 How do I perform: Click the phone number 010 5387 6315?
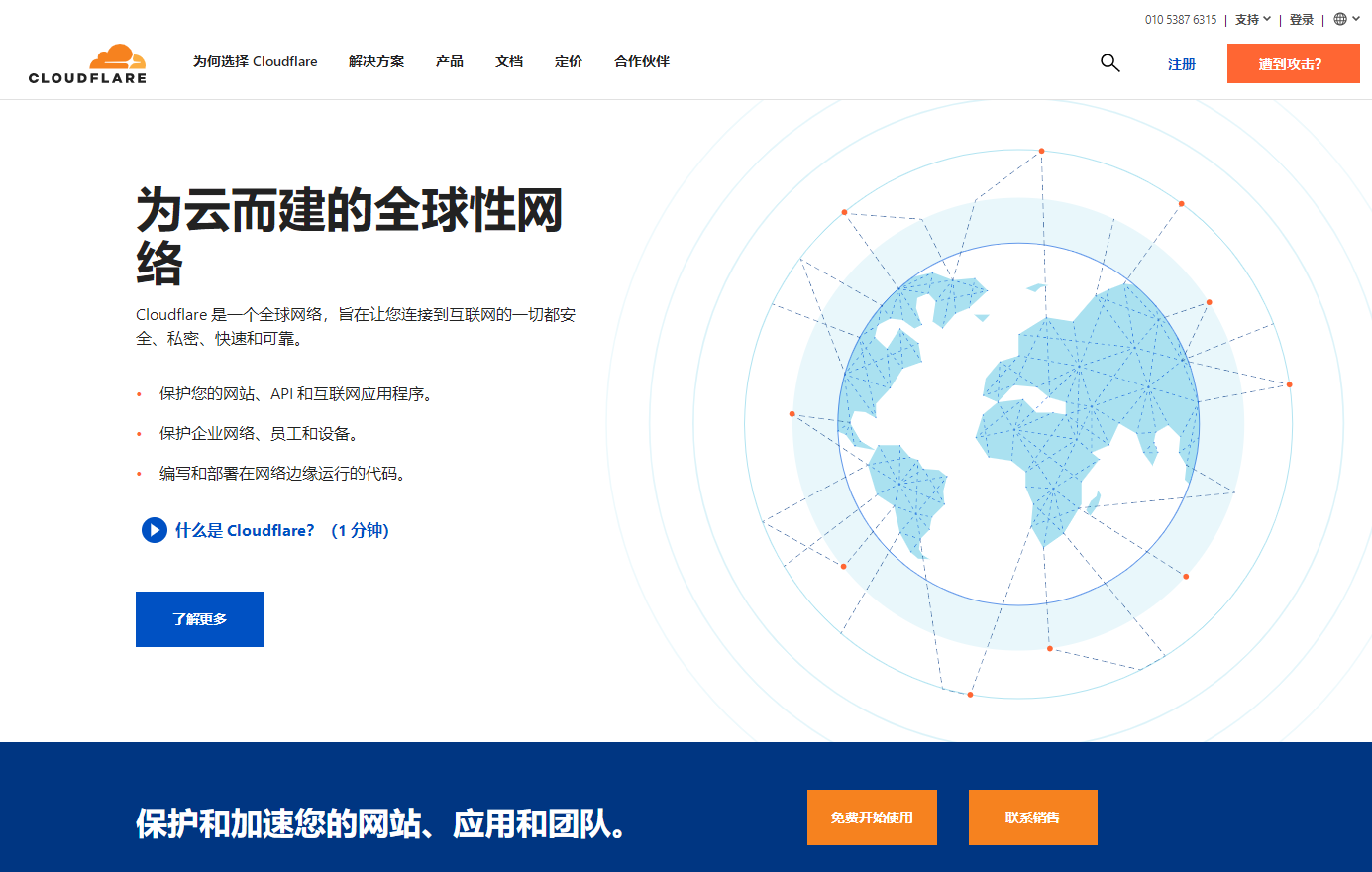point(1181,19)
